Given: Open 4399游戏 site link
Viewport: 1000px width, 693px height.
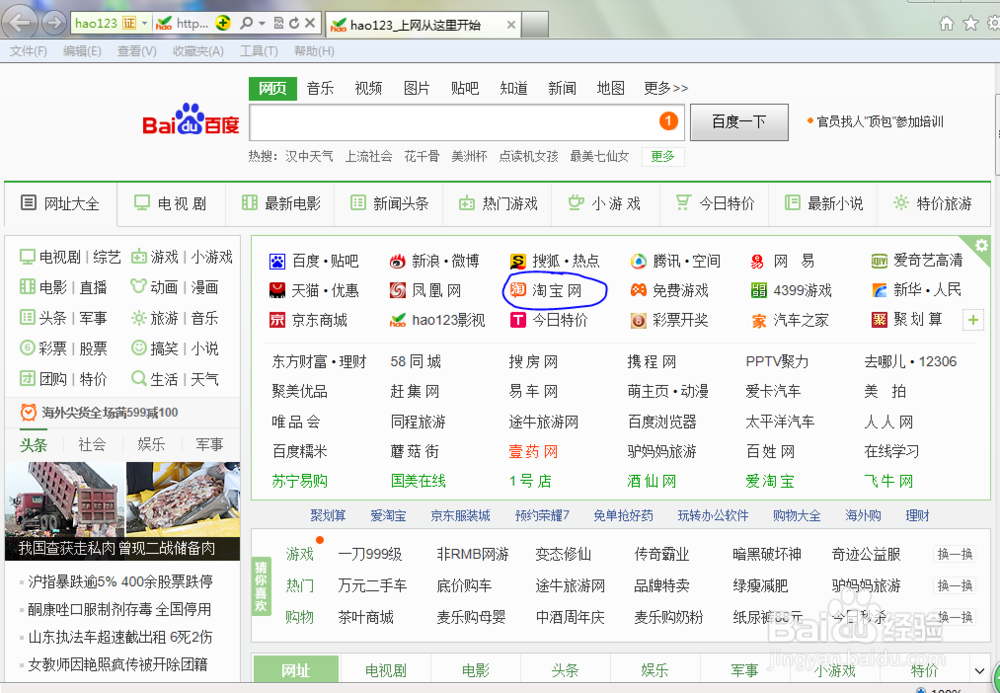Looking at the screenshot, I should pyautogui.click(x=791, y=291).
